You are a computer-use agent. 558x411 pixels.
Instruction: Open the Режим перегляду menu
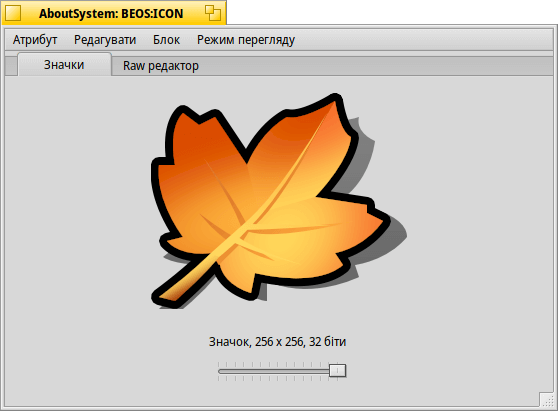[x=246, y=40]
